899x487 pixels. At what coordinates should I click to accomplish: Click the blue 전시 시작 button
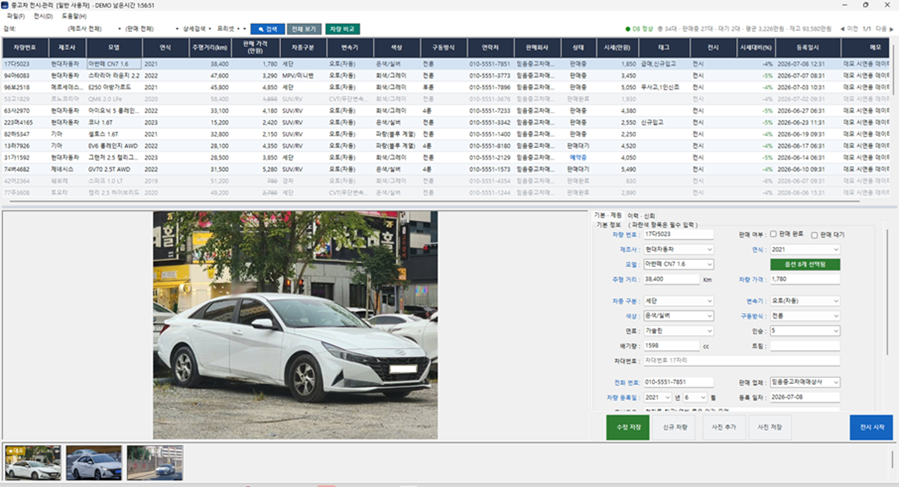pos(871,427)
